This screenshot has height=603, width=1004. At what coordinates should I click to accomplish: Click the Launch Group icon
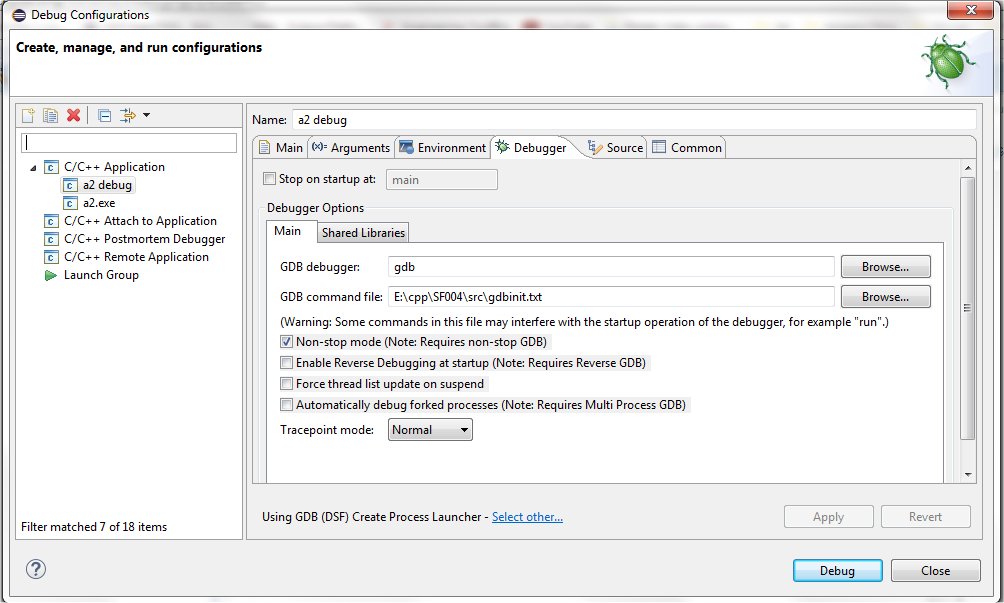[52, 275]
